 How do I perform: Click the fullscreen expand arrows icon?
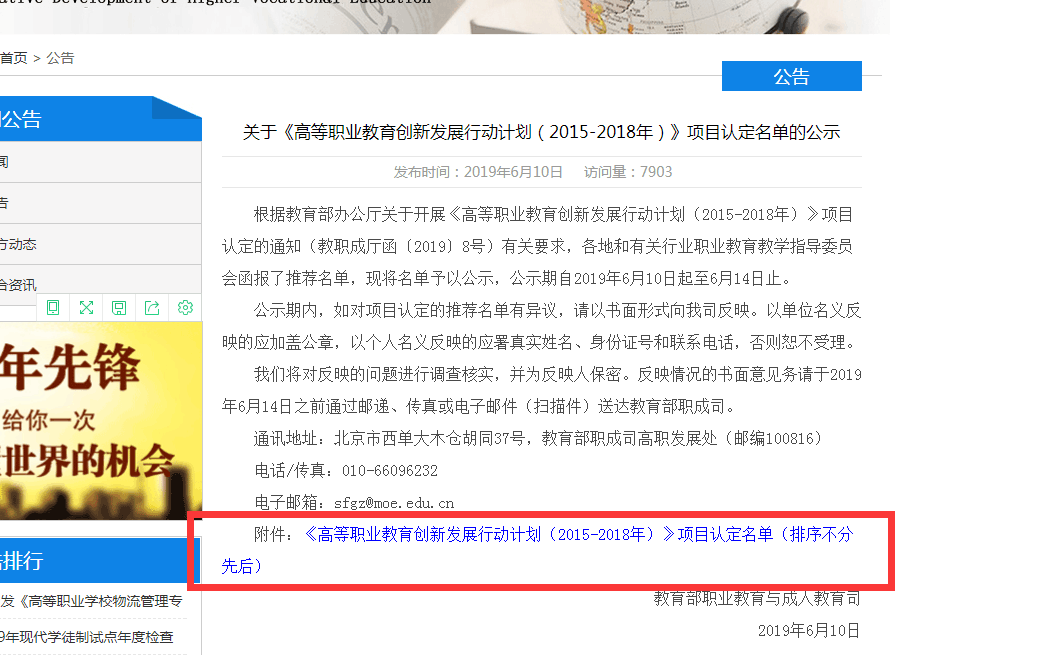pos(86,307)
